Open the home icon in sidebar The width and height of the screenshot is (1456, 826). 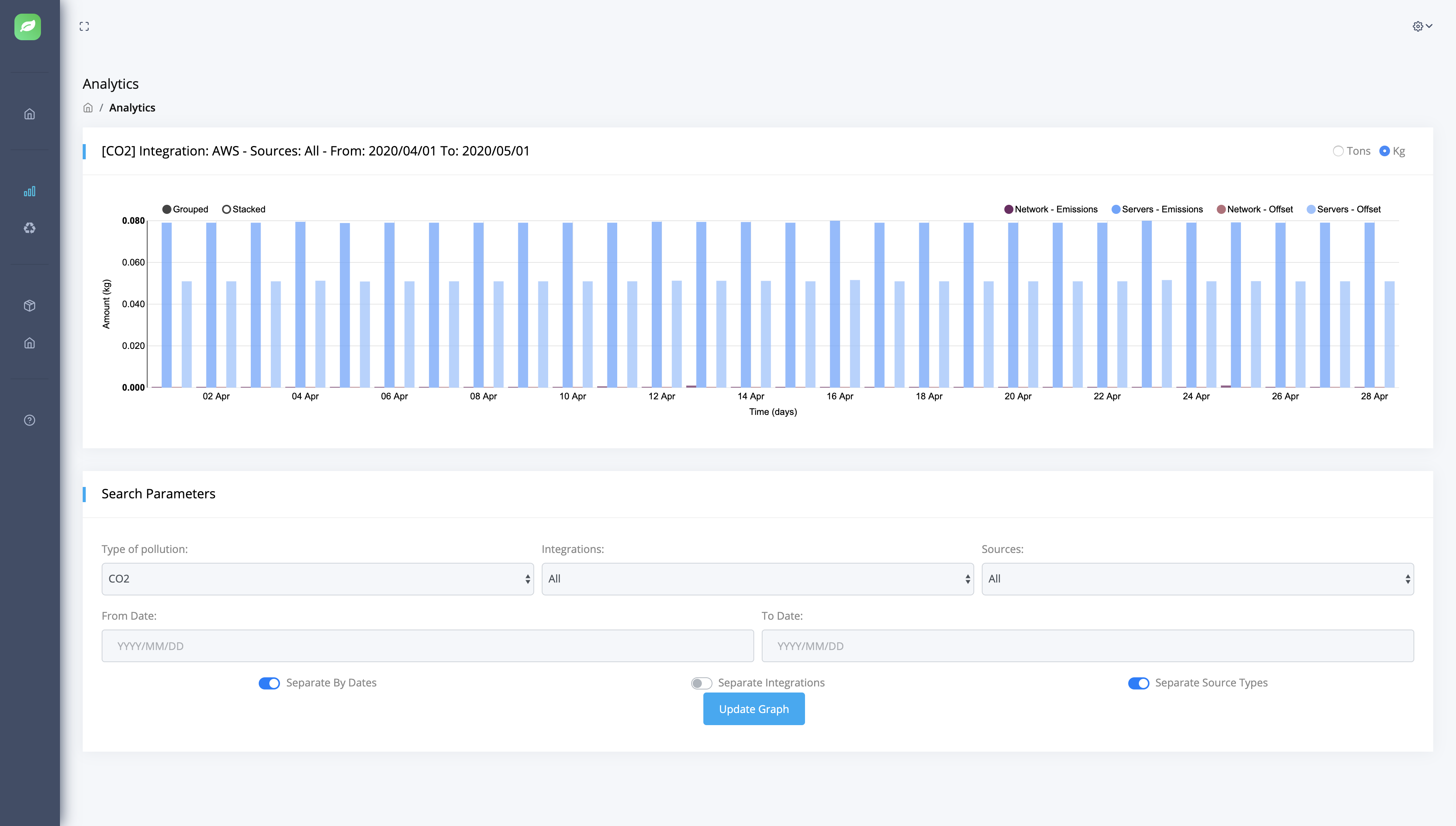pyautogui.click(x=30, y=114)
